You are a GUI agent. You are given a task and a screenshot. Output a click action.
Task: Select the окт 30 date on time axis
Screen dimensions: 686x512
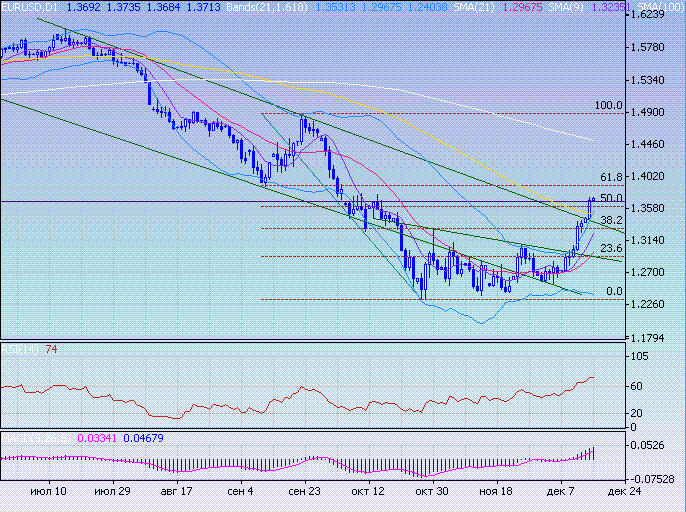(432, 492)
